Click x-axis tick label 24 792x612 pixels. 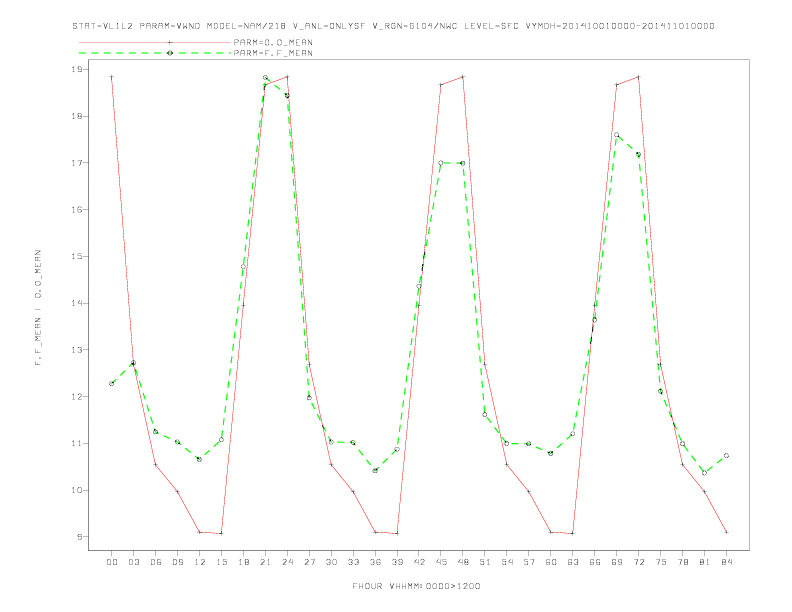click(x=287, y=562)
